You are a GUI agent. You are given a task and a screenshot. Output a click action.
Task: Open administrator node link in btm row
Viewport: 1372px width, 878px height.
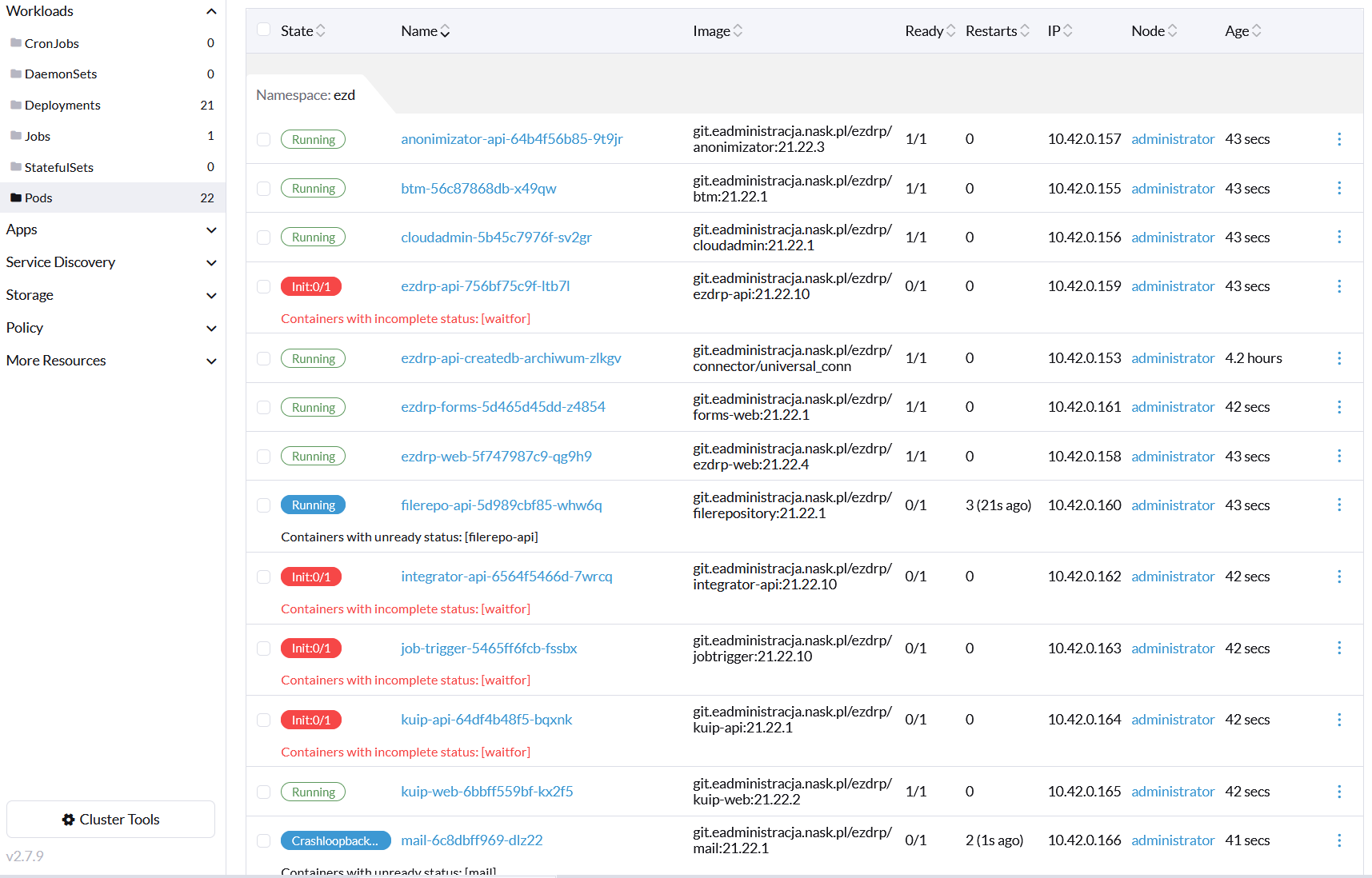[x=1173, y=188]
